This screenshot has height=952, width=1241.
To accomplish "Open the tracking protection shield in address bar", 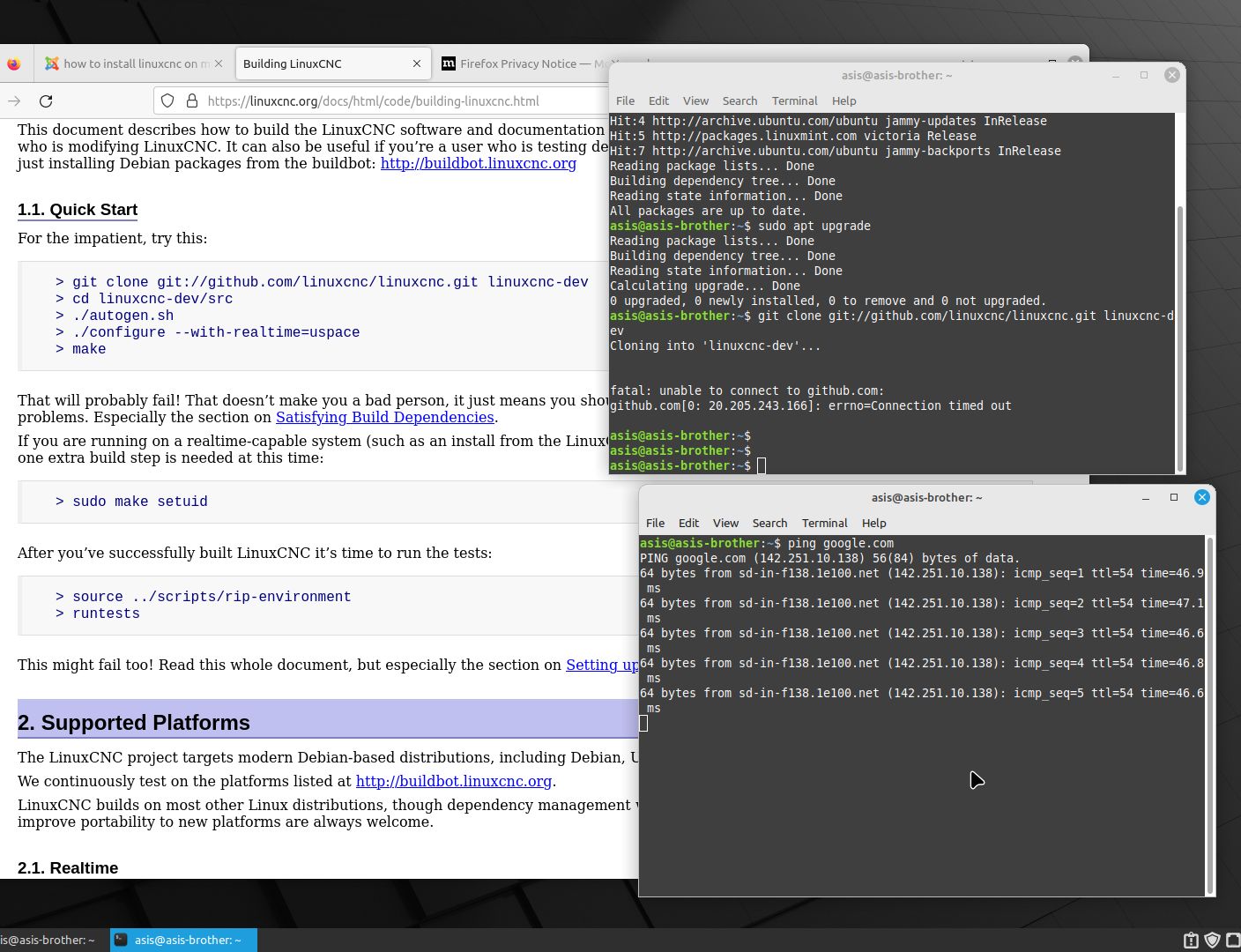I will tap(167, 100).
